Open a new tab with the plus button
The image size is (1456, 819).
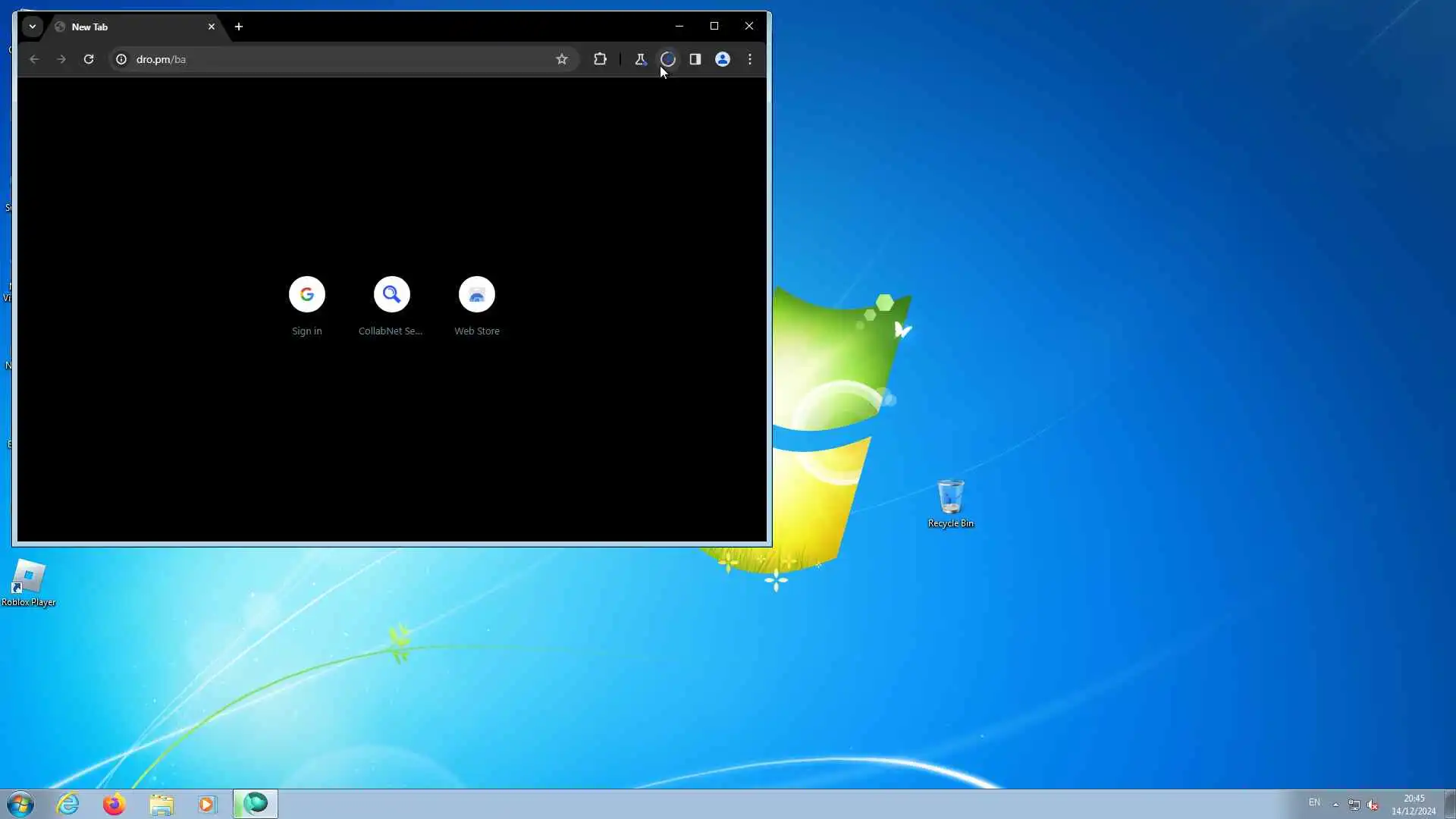tap(239, 27)
